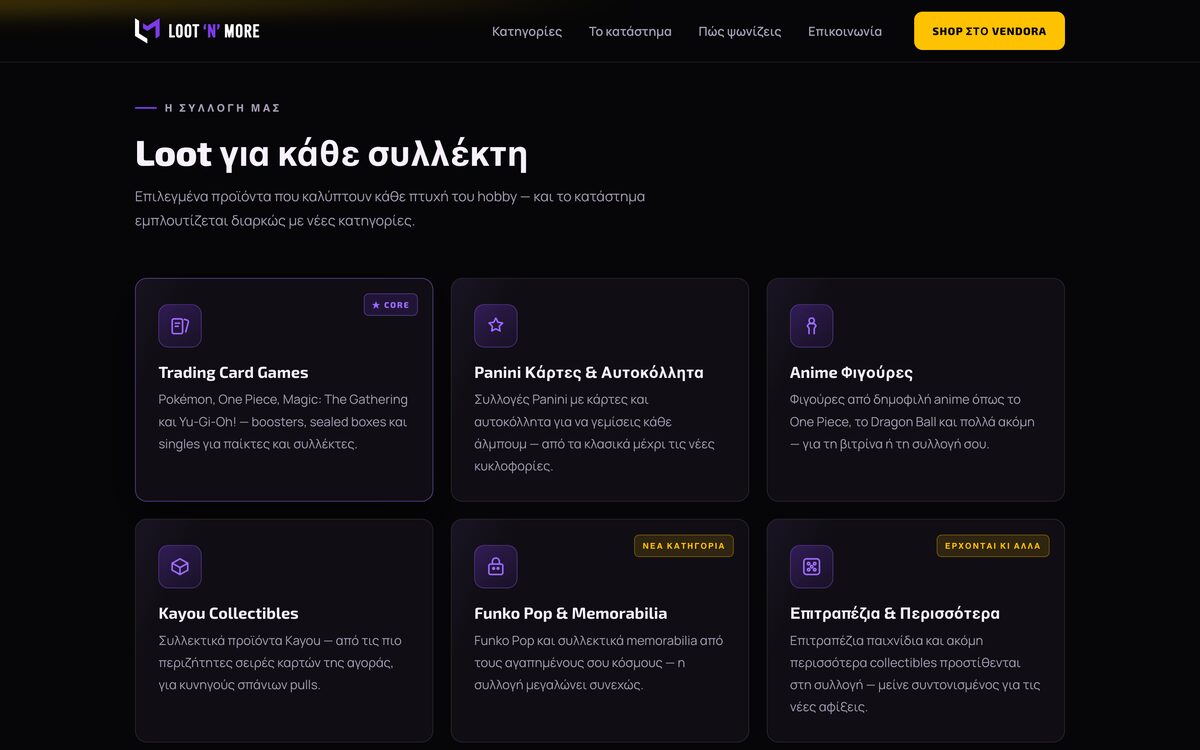The height and width of the screenshot is (750, 1200).
Task: Click the text starting Συλλογές Panini
Action: [594, 433]
